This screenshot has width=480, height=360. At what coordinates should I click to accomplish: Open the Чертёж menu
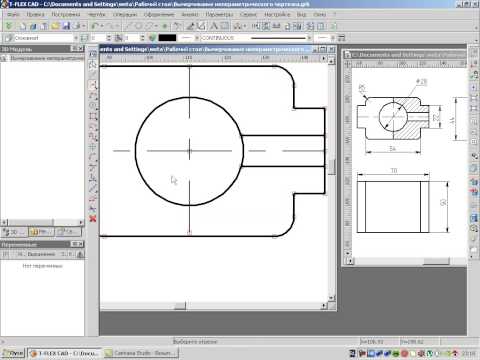click(x=96, y=15)
